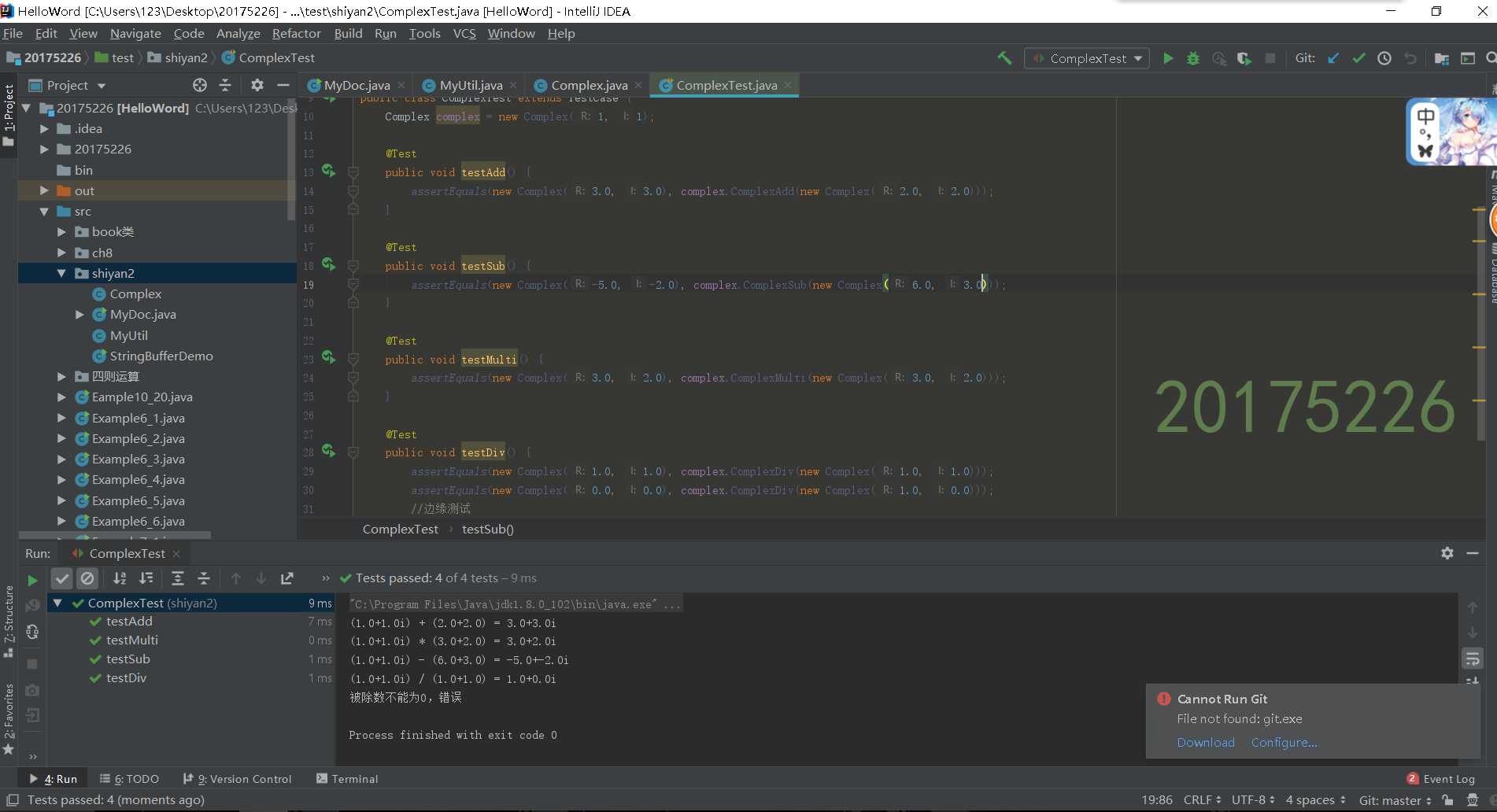1497x812 pixels.
Task: Collapse all in Project panel
Action: coord(225,85)
